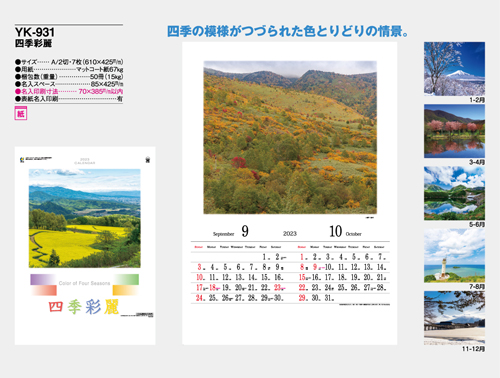Open the 1-2月 snowy Mt. Fuji thumbnail
The image size is (500, 378).
point(454,69)
